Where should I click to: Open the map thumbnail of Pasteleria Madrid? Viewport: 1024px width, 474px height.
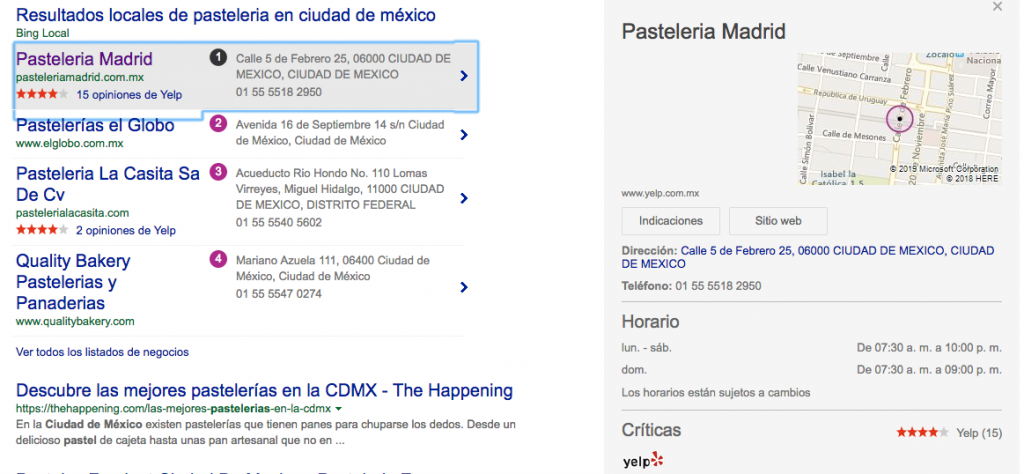899,119
